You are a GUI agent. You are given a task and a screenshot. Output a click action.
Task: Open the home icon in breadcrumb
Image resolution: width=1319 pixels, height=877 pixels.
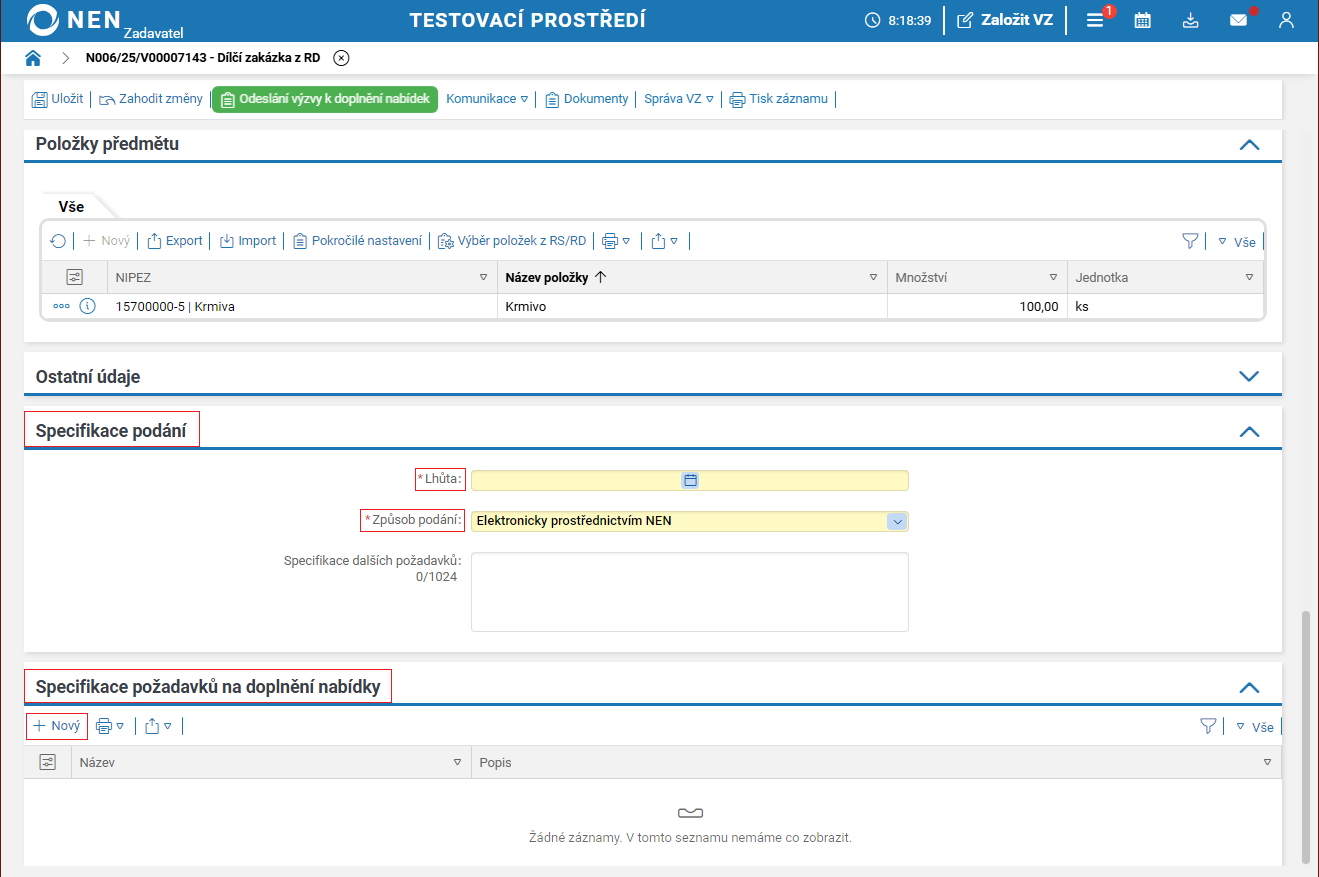click(x=33, y=58)
